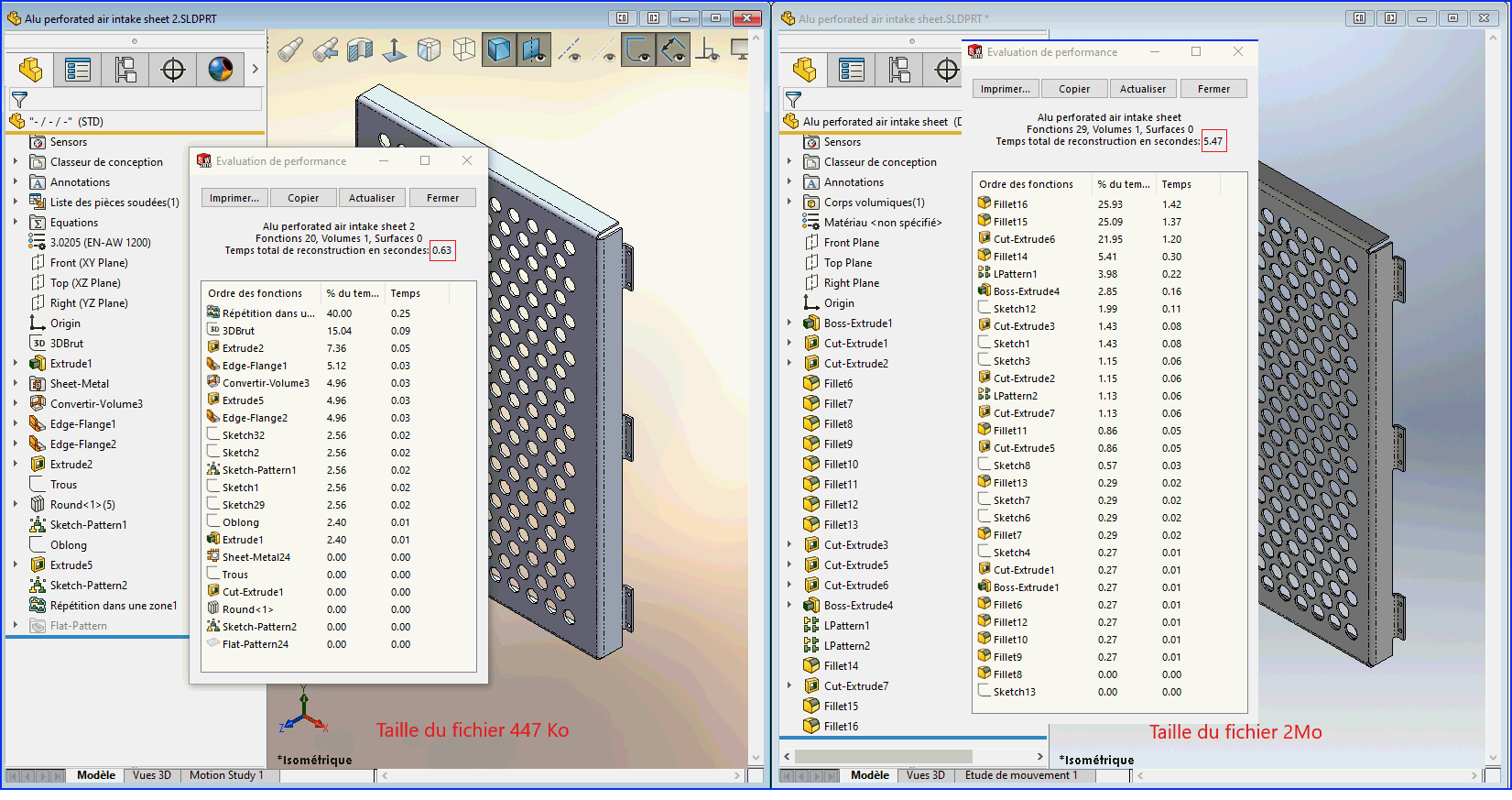
Task: Select shaded with edges display style icon
Action: [x=499, y=49]
